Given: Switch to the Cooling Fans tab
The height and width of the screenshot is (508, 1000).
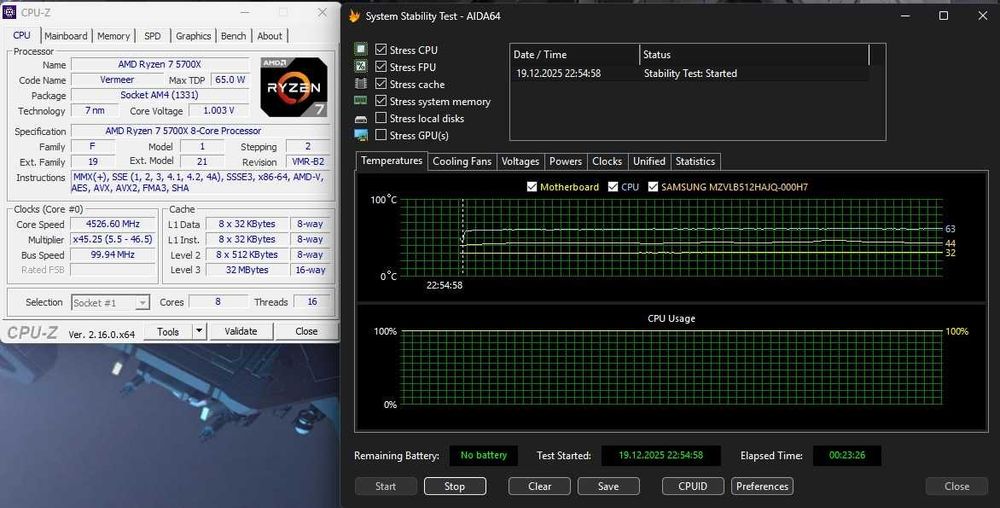Looking at the screenshot, I should coord(462,161).
